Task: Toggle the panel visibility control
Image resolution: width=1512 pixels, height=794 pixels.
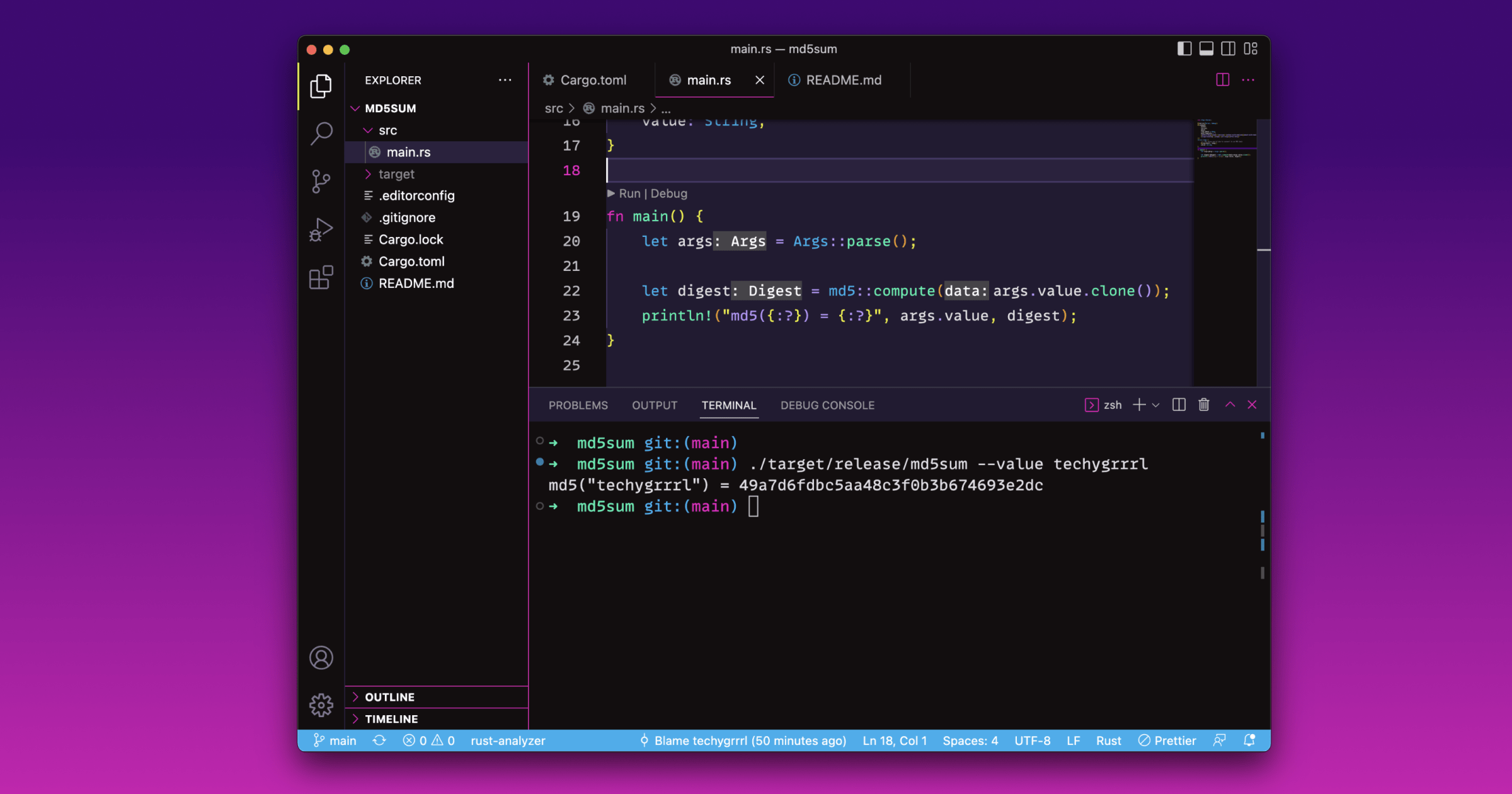Action: pyautogui.click(x=1206, y=49)
